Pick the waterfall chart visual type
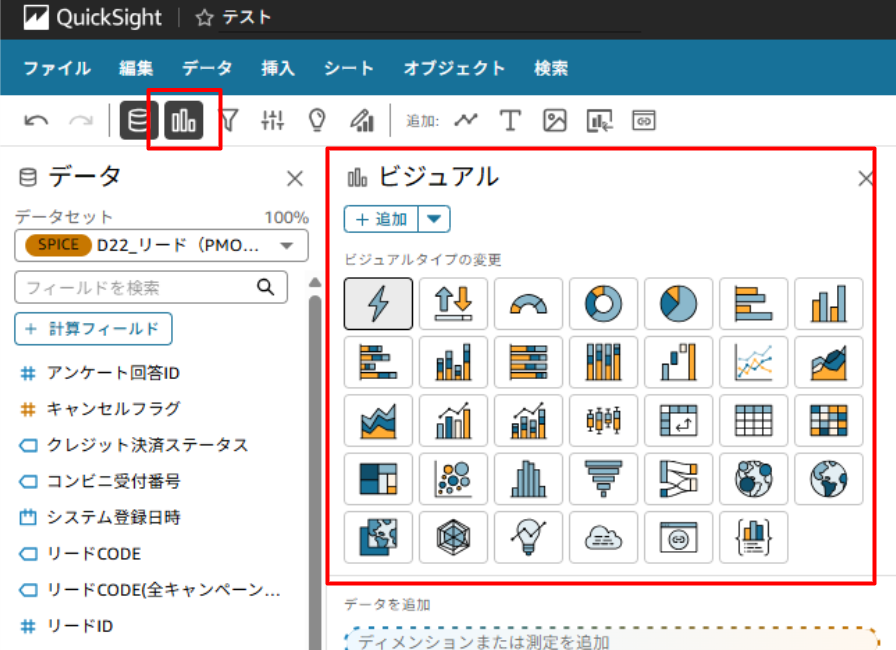The image size is (896, 650). coord(678,362)
